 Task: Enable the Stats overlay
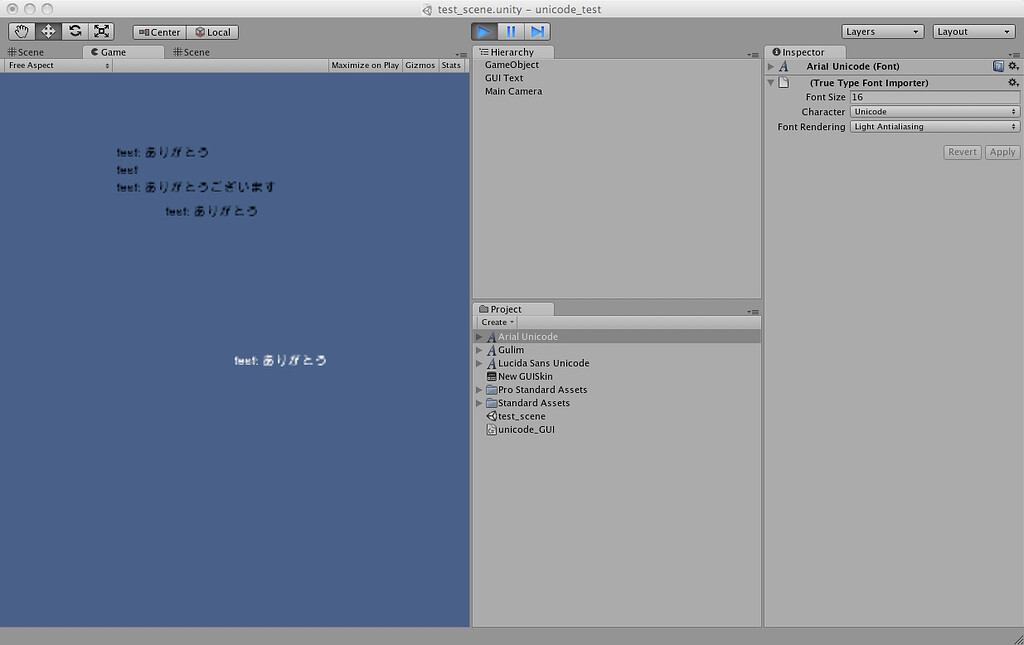[x=451, y=64]
